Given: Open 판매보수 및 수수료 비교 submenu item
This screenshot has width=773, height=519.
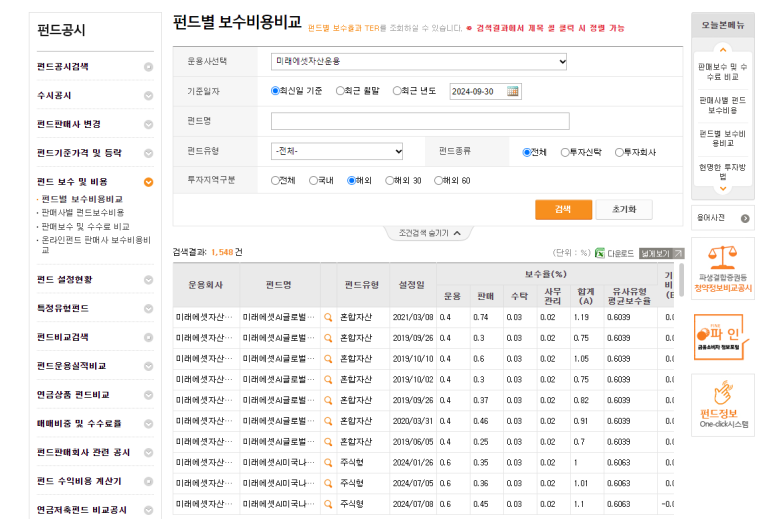Looking at the screenshot, I should tap(85, 227).
